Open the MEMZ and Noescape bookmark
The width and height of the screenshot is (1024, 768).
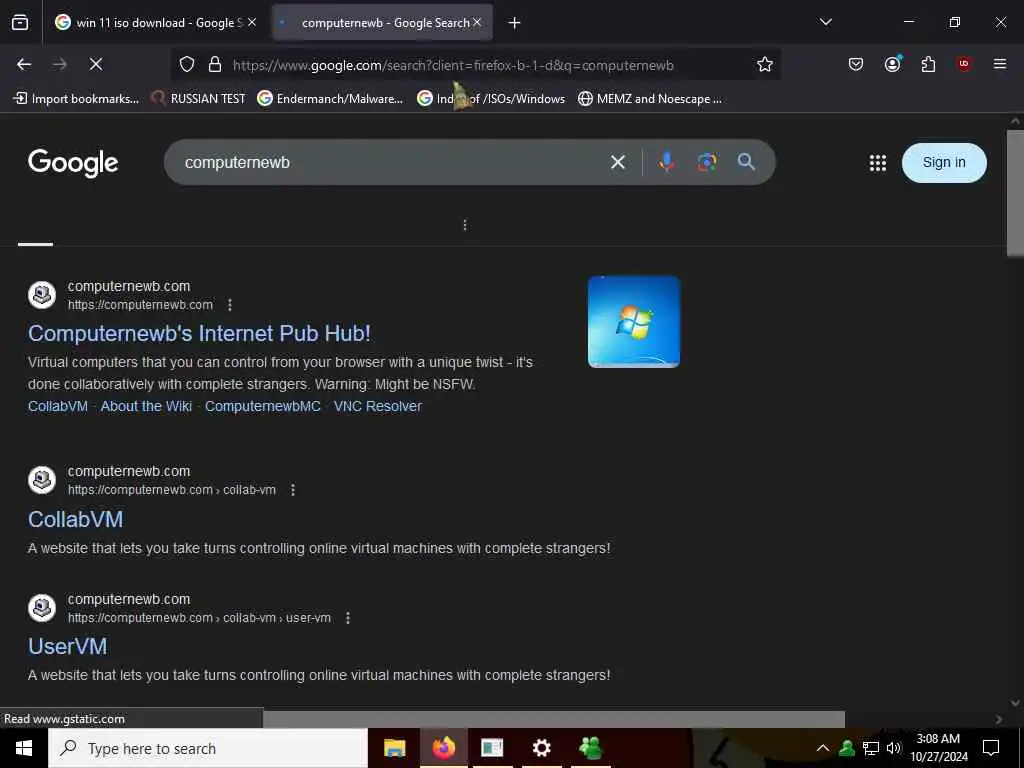click(650, 99)
